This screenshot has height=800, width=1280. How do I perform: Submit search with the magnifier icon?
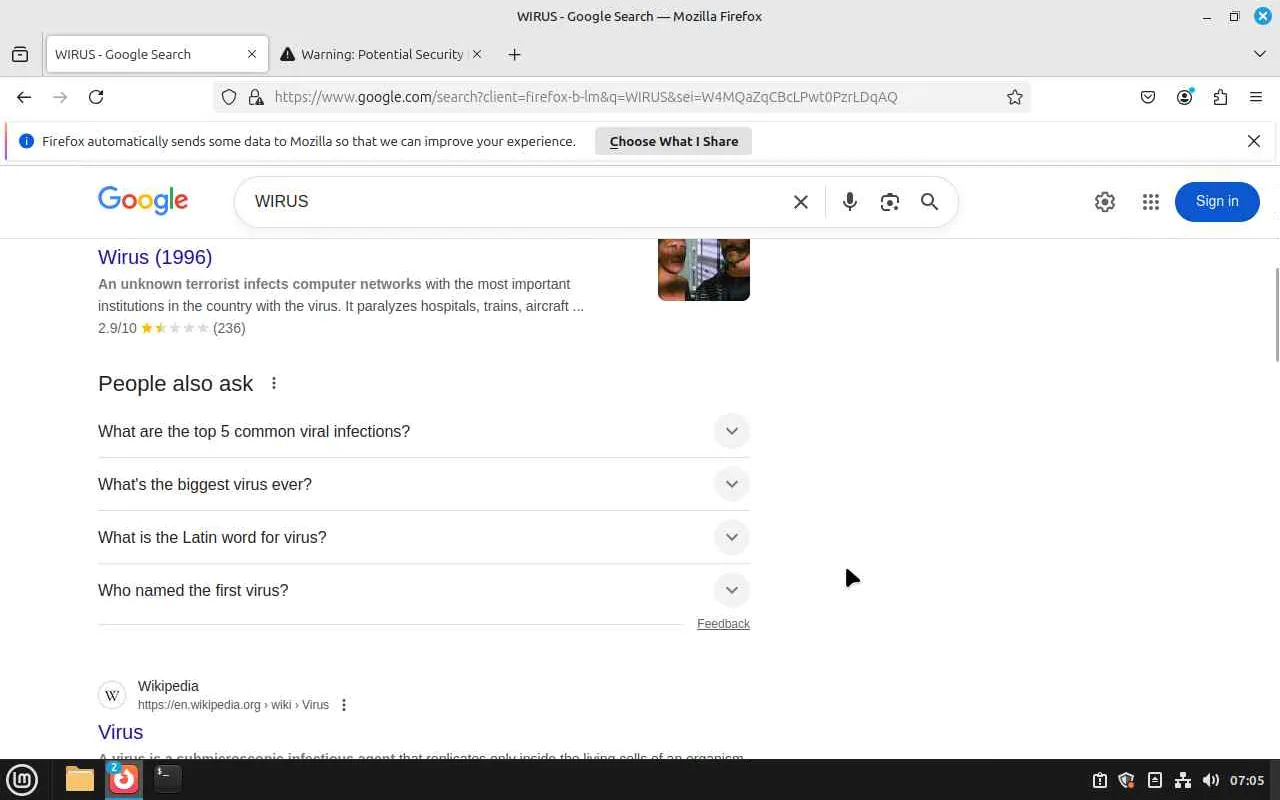click(x=930, y=202)
